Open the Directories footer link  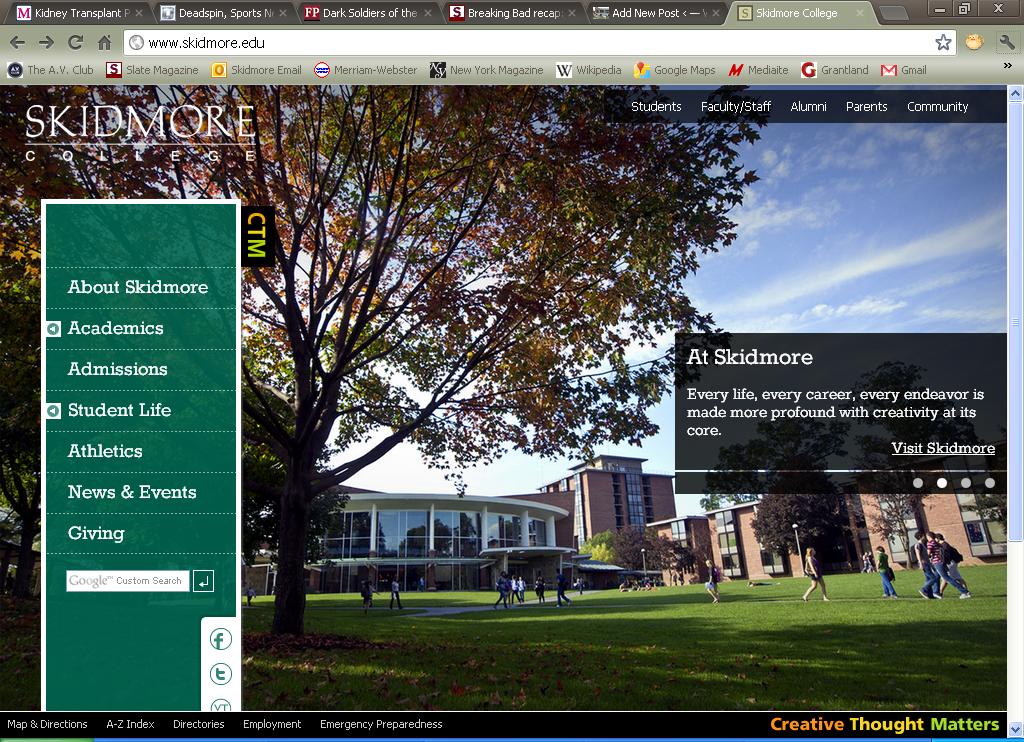click(199, 724)
